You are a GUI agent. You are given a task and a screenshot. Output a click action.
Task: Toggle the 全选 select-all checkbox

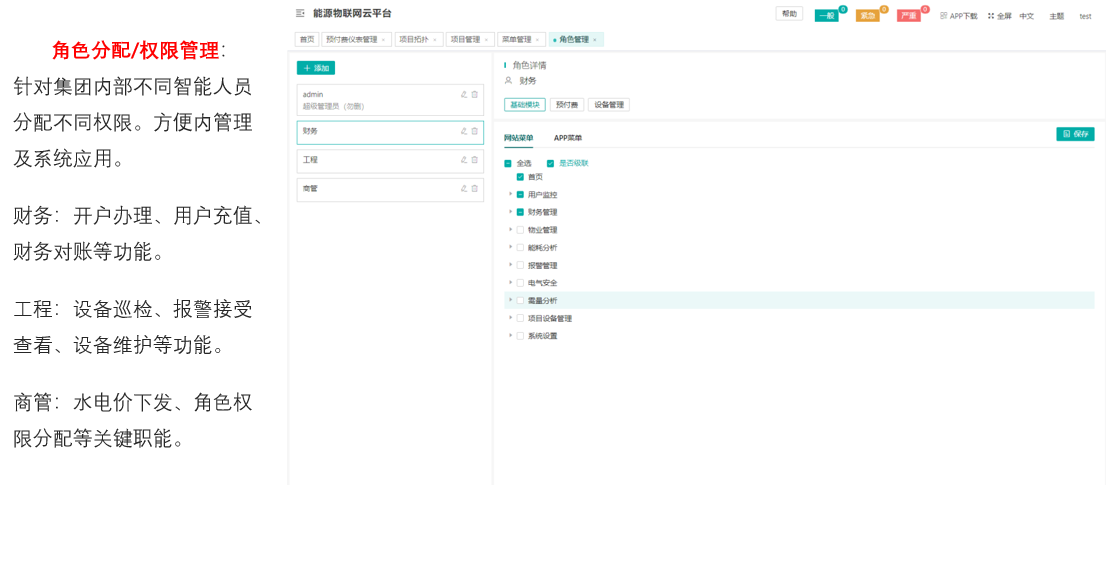[x=507, y=162]
